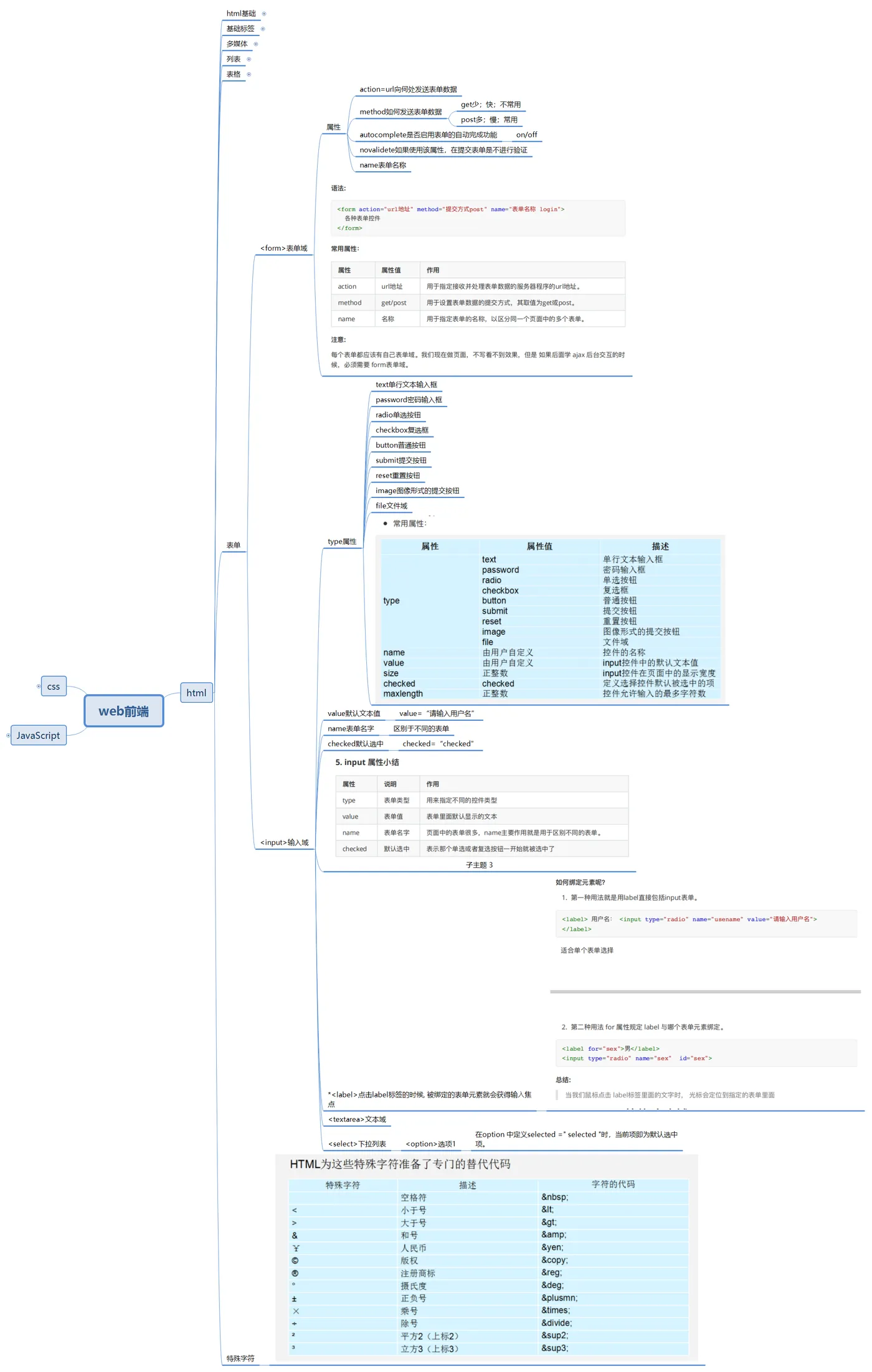
Task: Select checked默认选中 node
Action: coord(356,745)
